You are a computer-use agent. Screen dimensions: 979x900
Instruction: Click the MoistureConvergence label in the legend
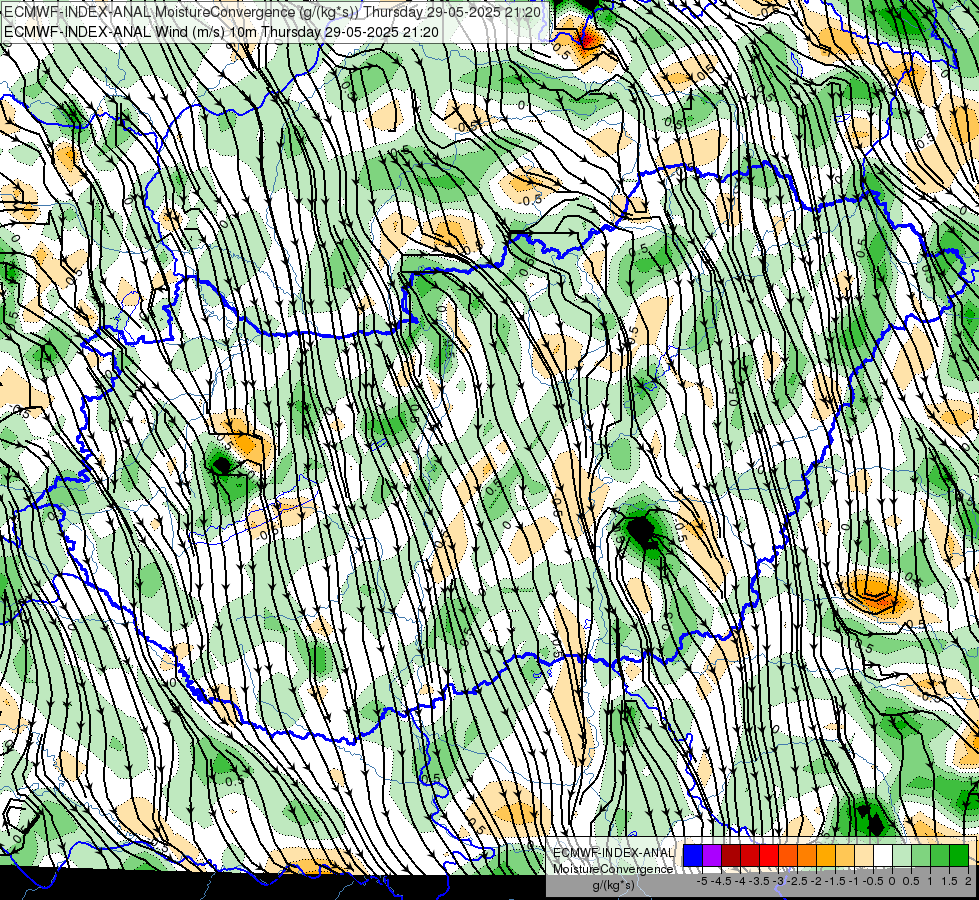[613, 869]
